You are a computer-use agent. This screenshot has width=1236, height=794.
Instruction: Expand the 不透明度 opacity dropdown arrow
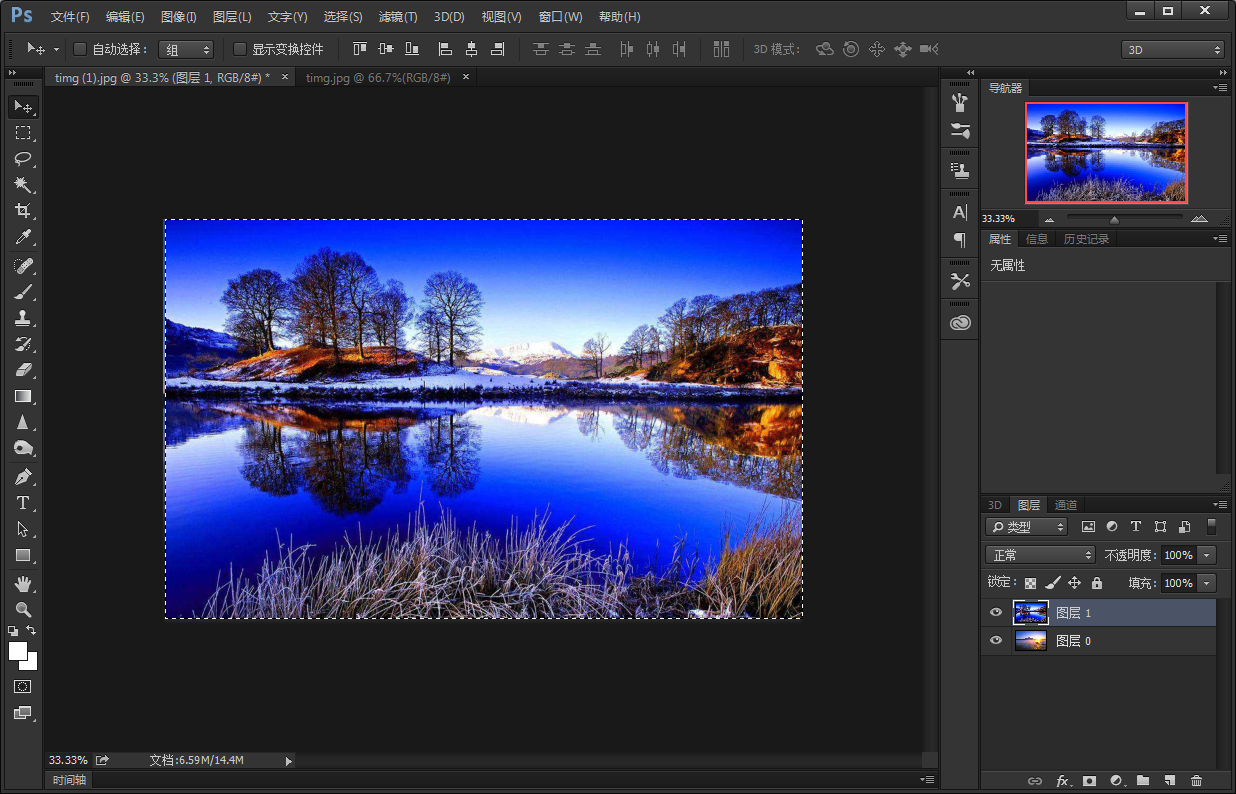[x=1207, y=555]
